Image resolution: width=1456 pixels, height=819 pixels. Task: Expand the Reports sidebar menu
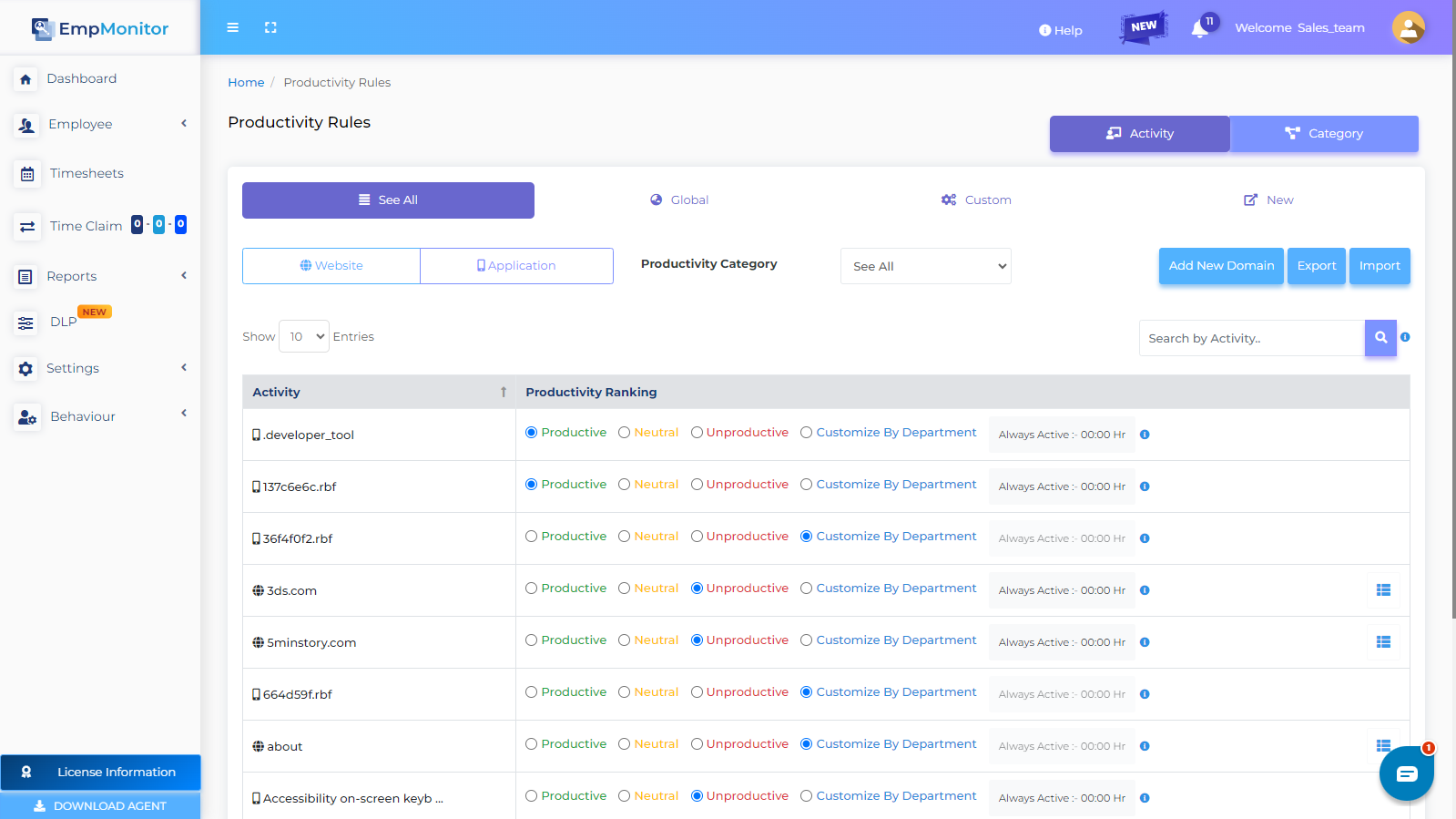tap(100, 276)
